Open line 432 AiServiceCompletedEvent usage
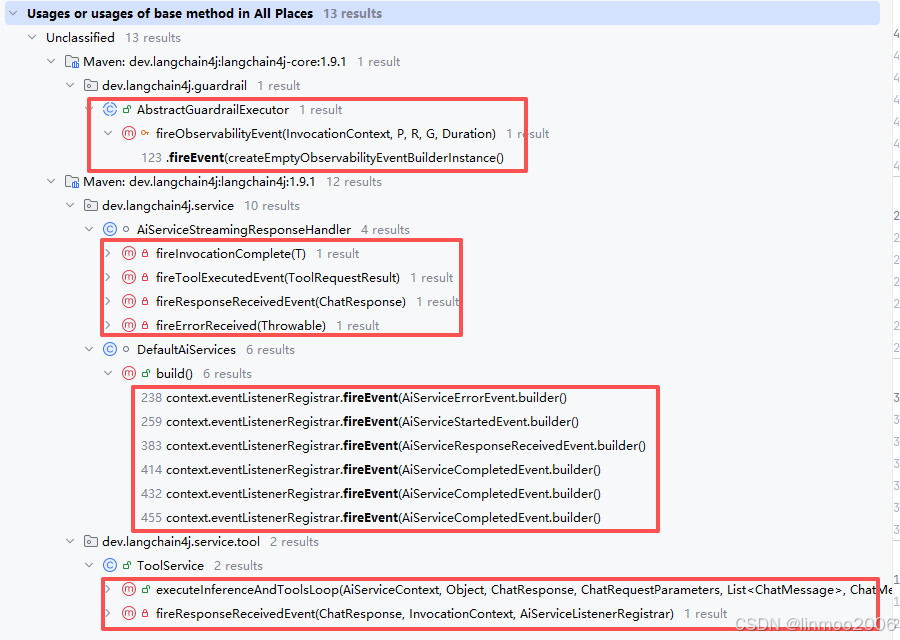This screenshot has height=640, width=900. click(x=371, y=494)
